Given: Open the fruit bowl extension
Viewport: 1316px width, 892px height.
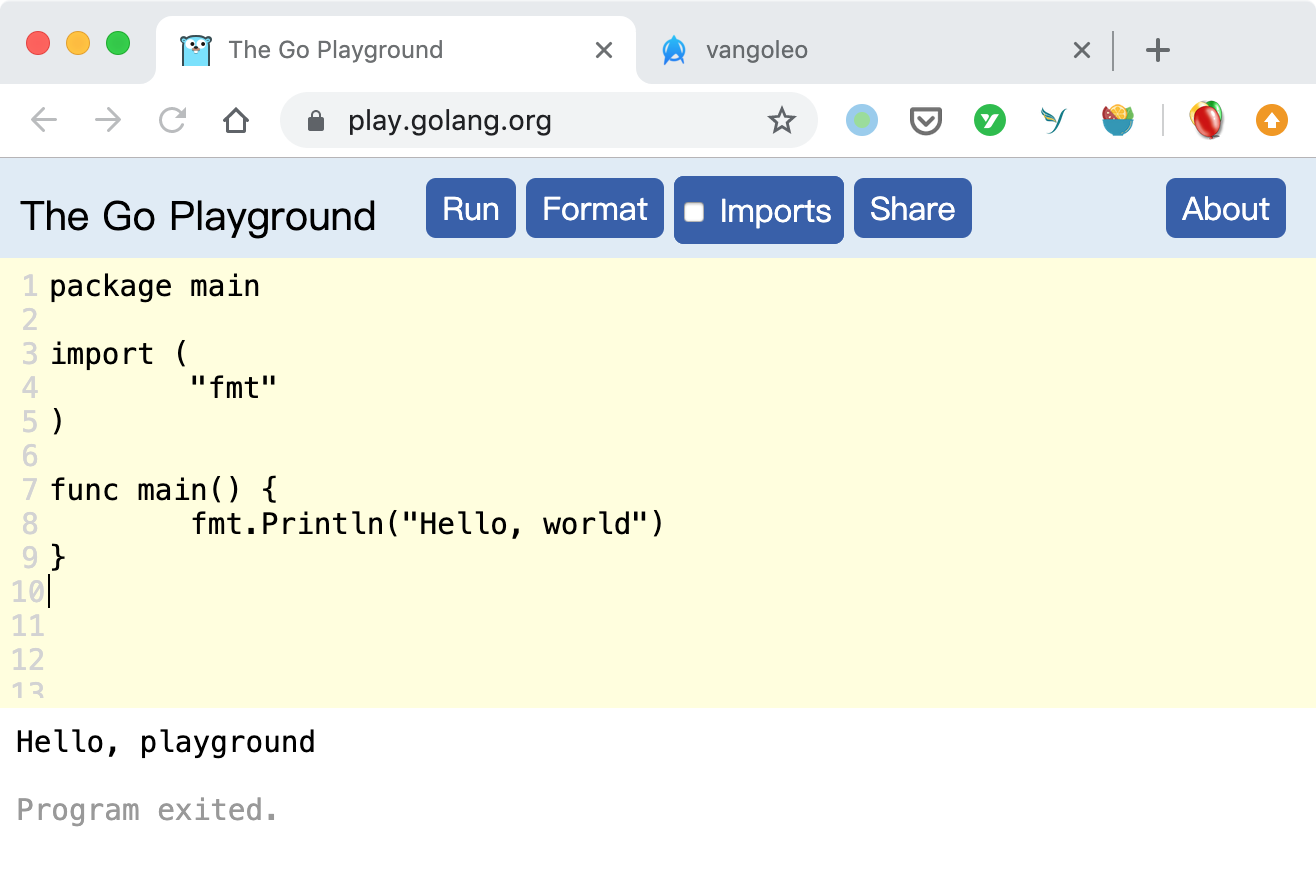Looking at the screenshot, I should pos(1117,120).
